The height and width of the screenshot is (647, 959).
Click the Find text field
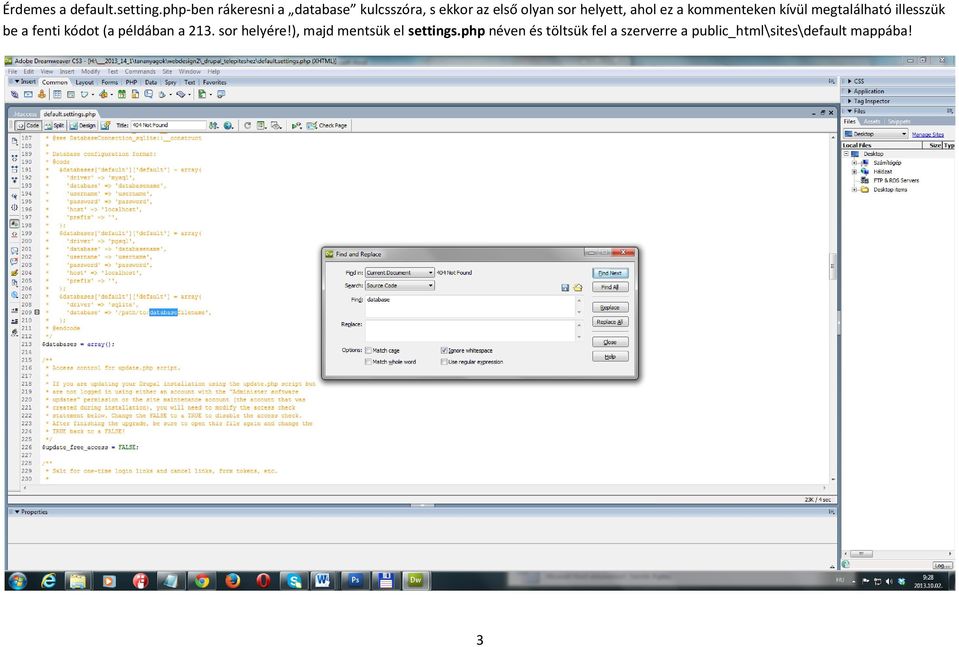coord(469,307)
